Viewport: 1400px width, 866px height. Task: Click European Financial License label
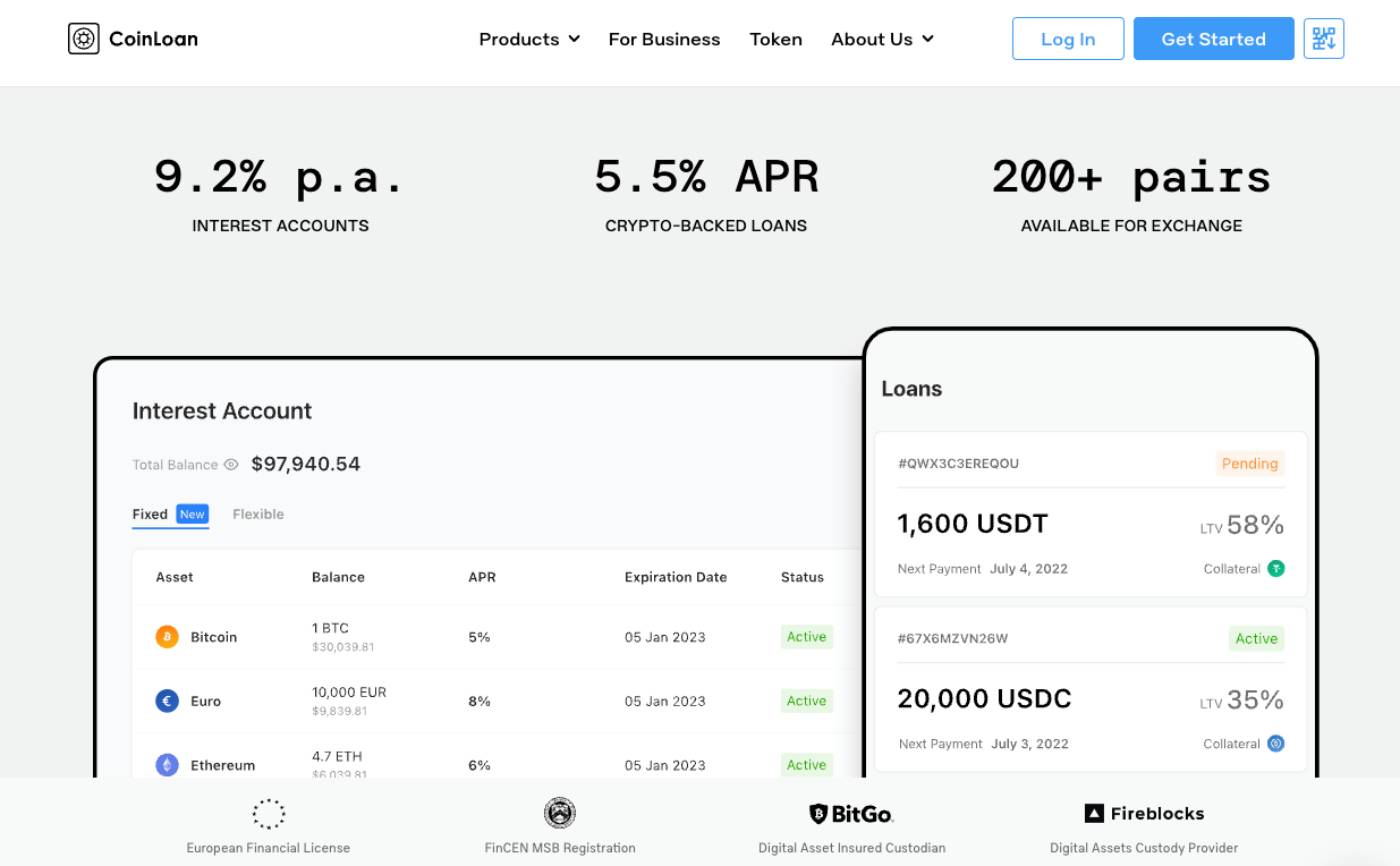pyautogui.click(x=268, y=848)
